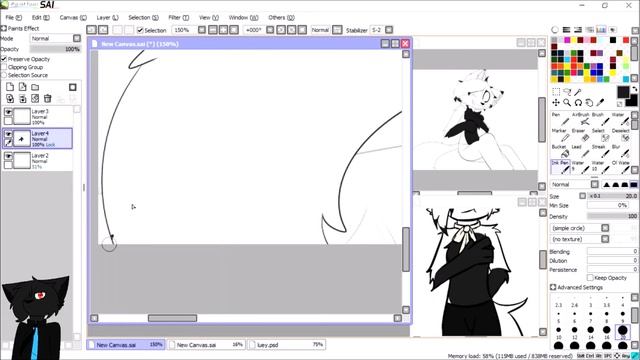The height and width of the screenshot is (360, 640).
Task: Click the foreground color swatch
Action: pyautogui.click(x=623, y=92)
